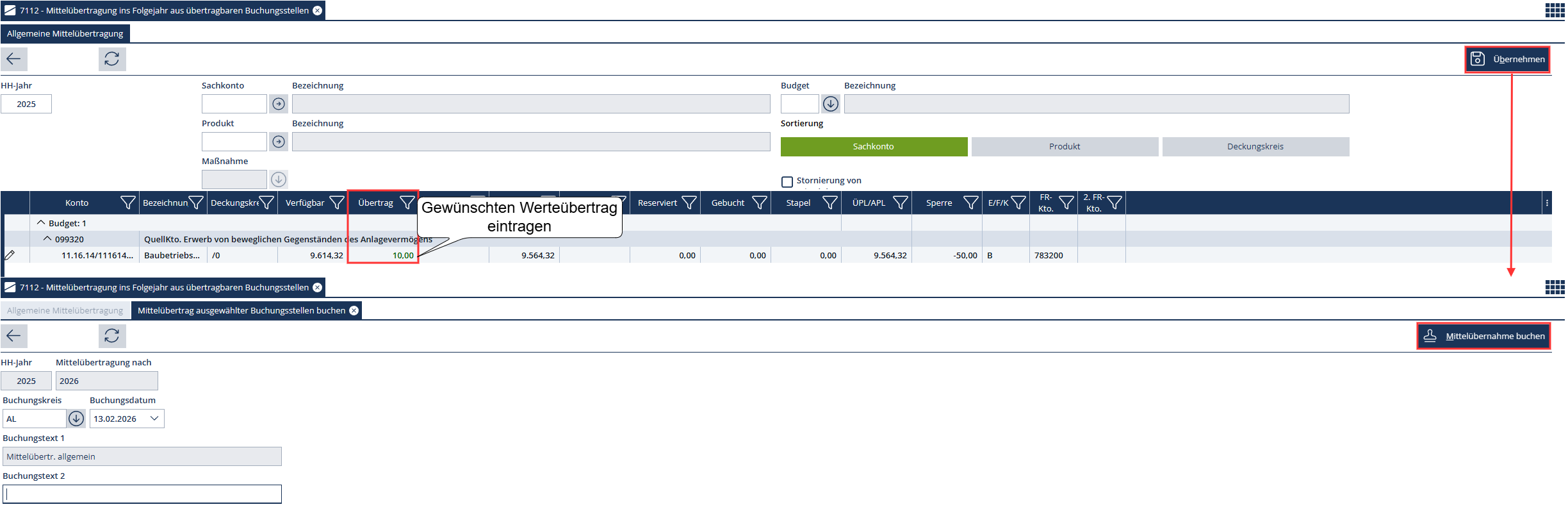The height and width of the screenshot is (516, 1568).
Task: Click the Buchungstext 2 input field
Action: 142,494
